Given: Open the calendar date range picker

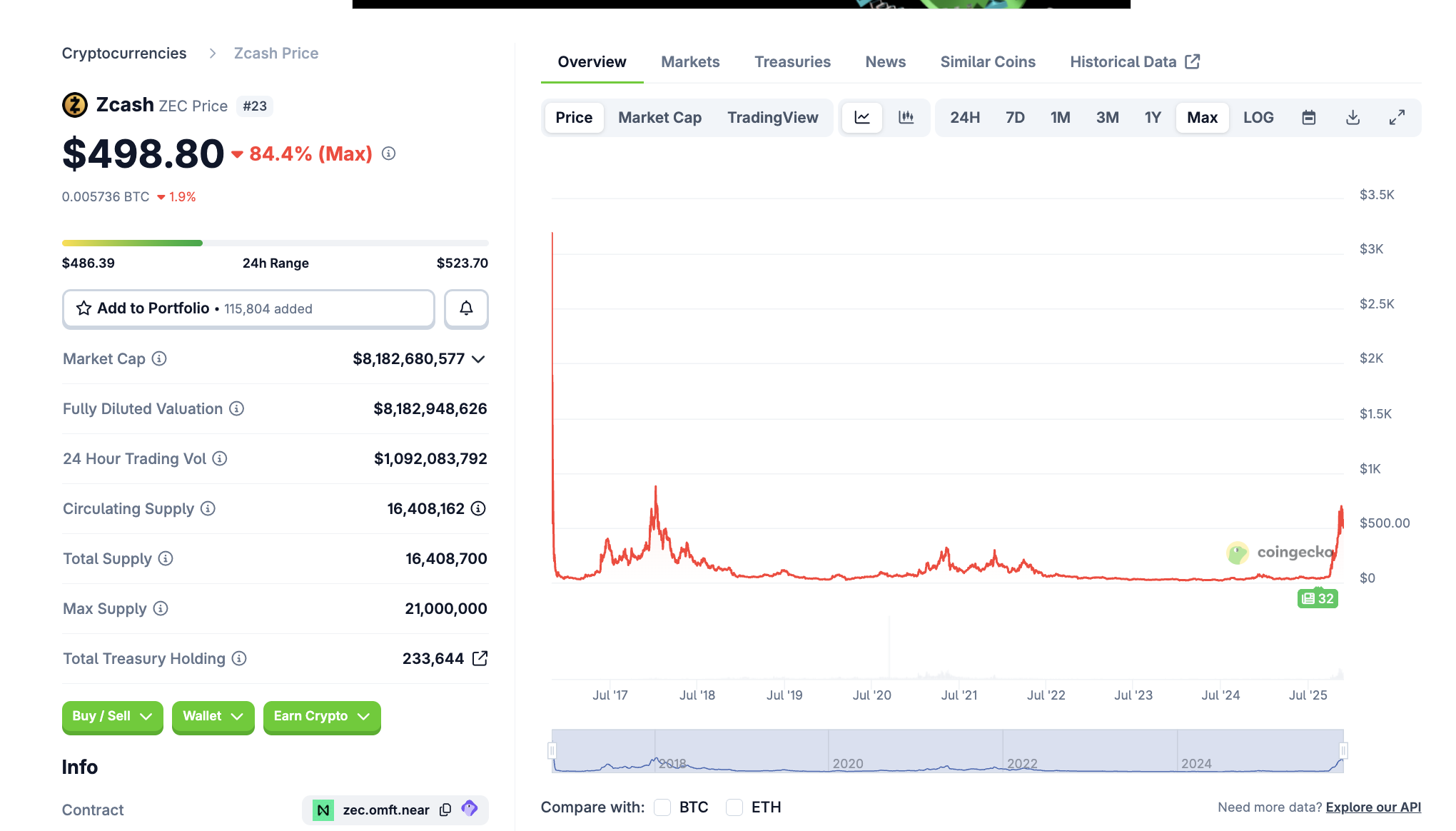Looking at the screenshot, I should coord(1308,117).
